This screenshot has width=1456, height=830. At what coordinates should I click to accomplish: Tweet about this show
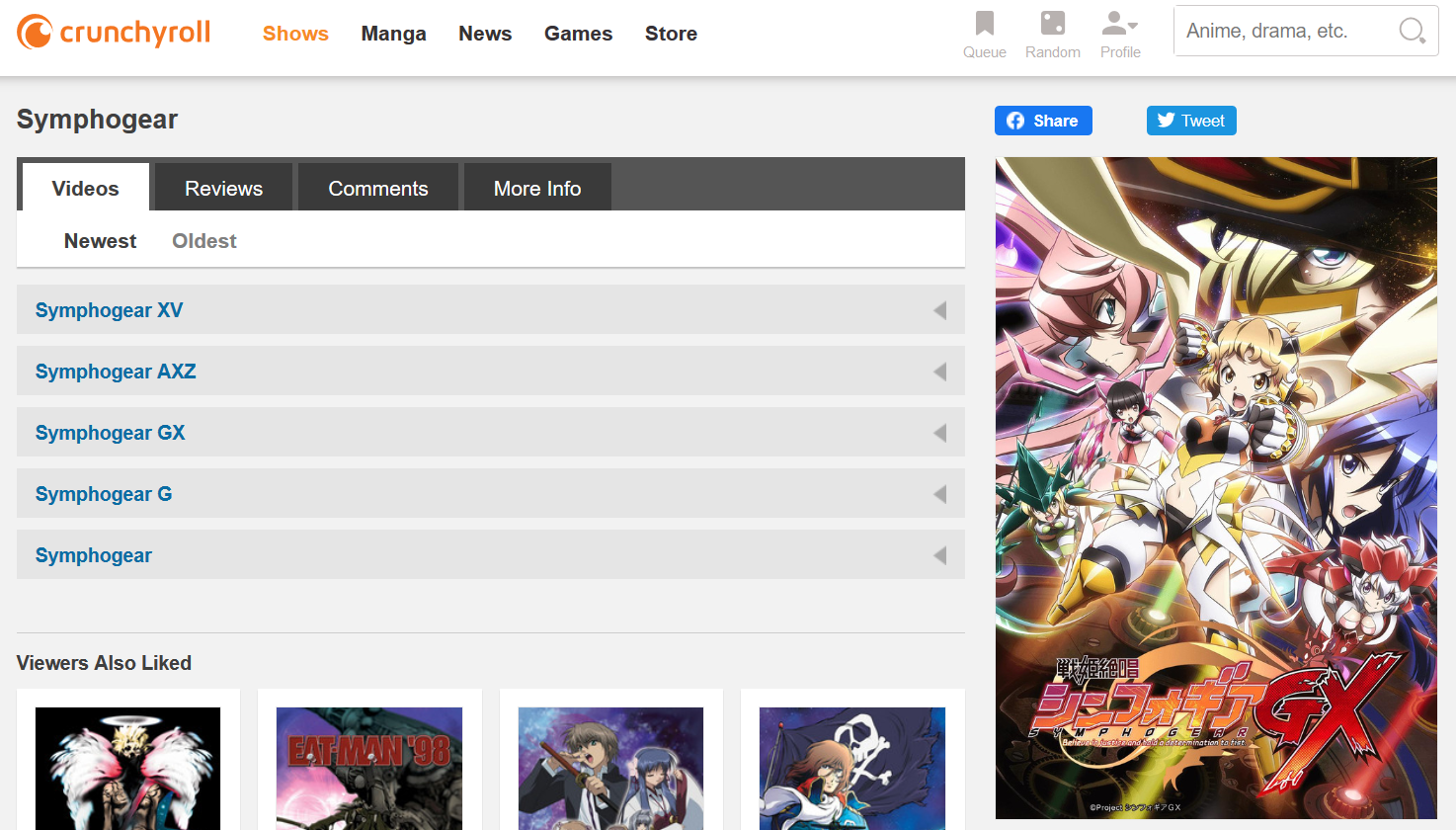[1191, 121]
